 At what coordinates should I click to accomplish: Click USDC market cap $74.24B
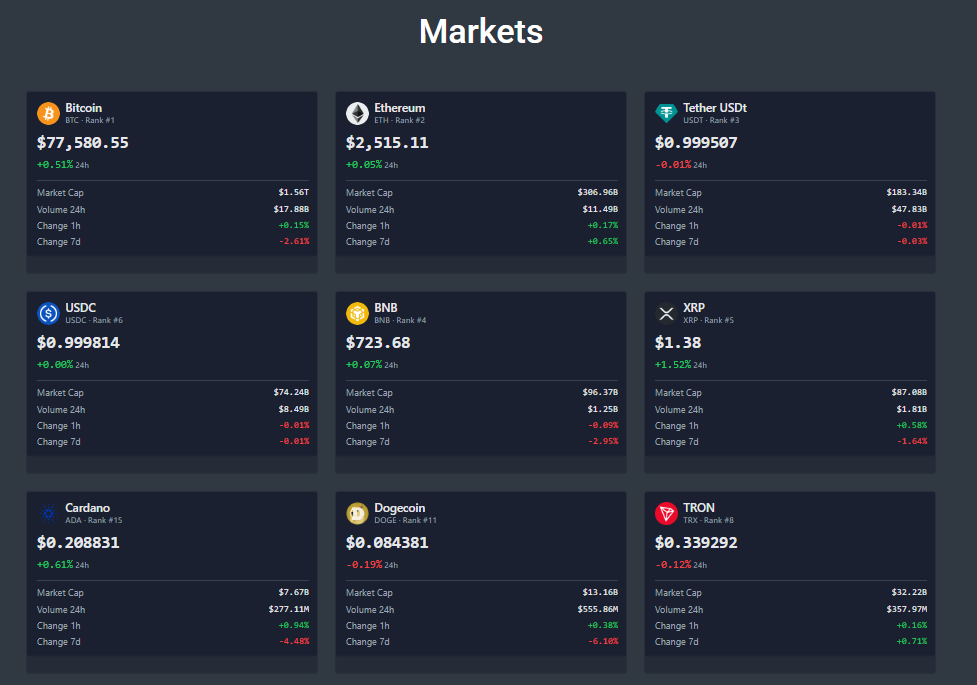click(x=291, y=393)
